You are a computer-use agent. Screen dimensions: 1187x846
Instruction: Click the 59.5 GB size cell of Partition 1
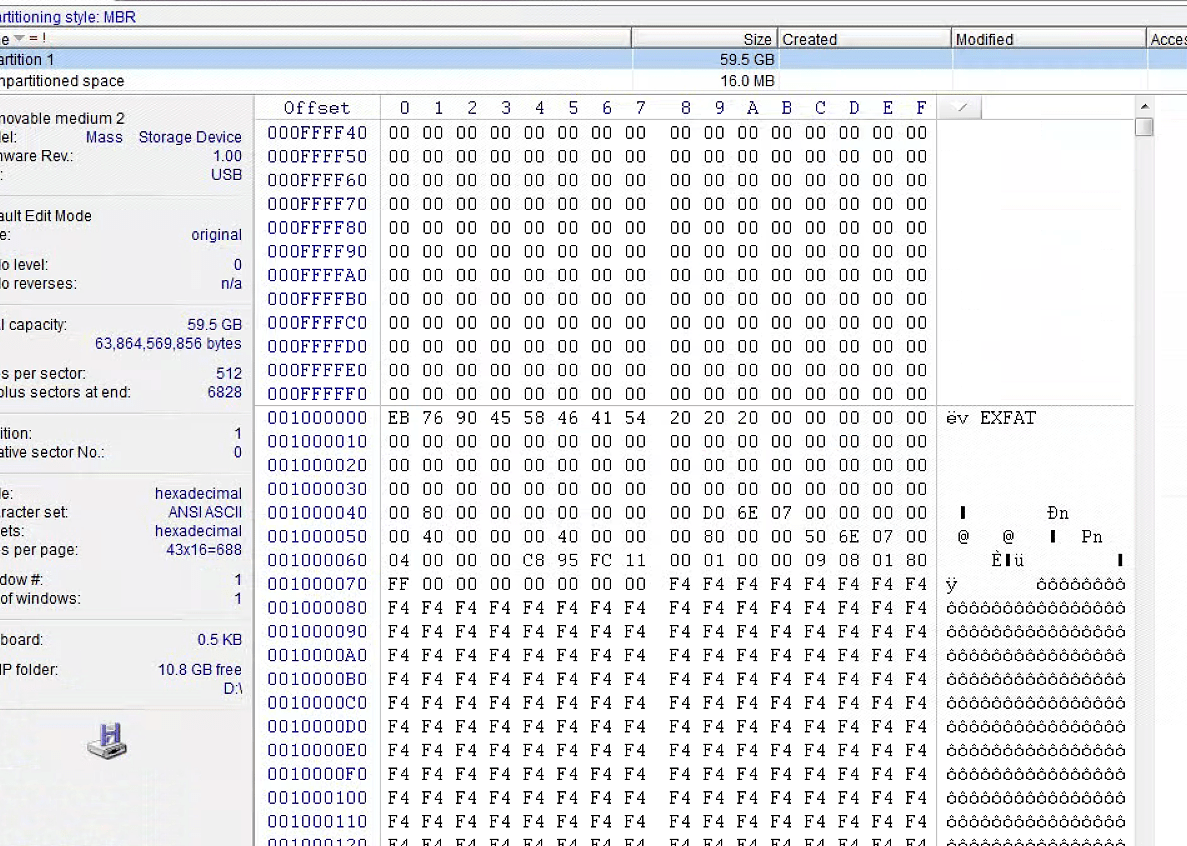coord(747,60)
